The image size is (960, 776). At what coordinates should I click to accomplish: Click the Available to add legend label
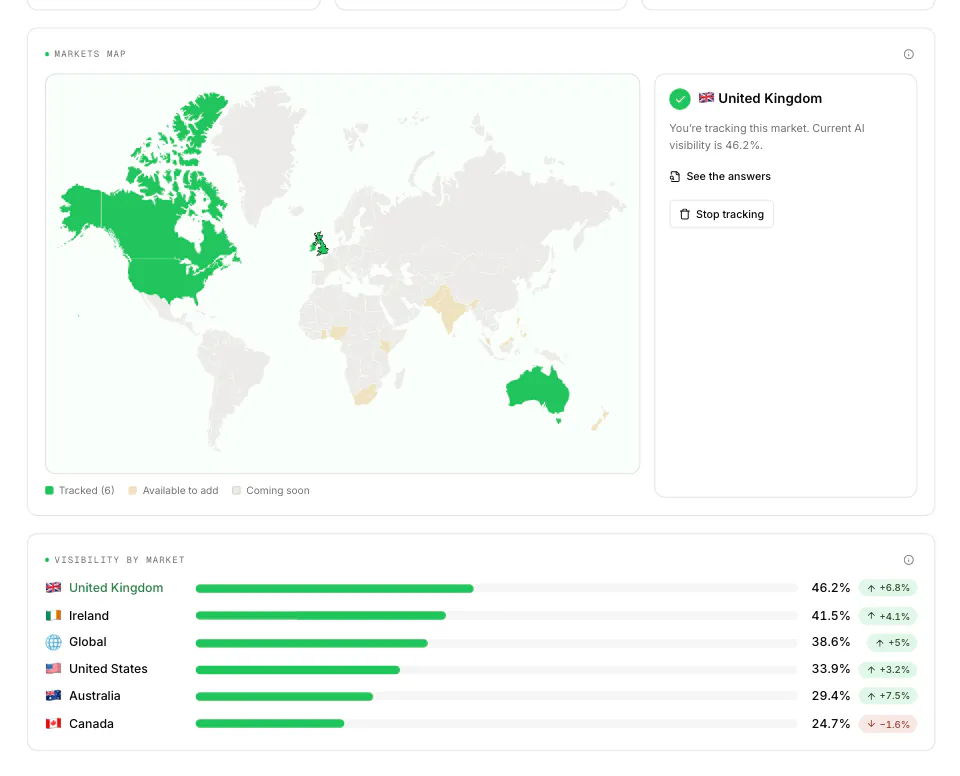[x=180, y=490]
